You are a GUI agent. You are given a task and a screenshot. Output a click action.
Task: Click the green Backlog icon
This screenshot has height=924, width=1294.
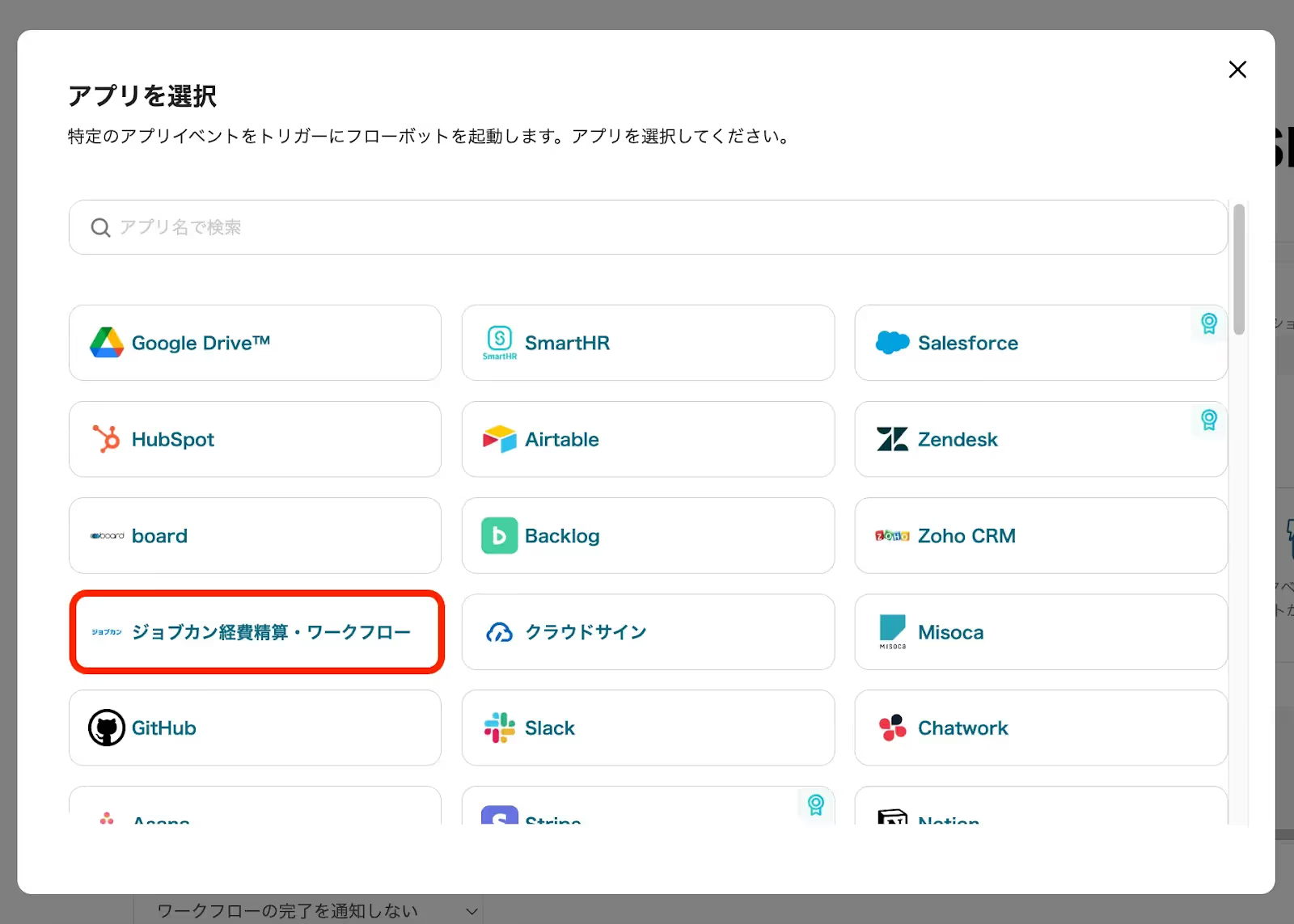[499, 535]
